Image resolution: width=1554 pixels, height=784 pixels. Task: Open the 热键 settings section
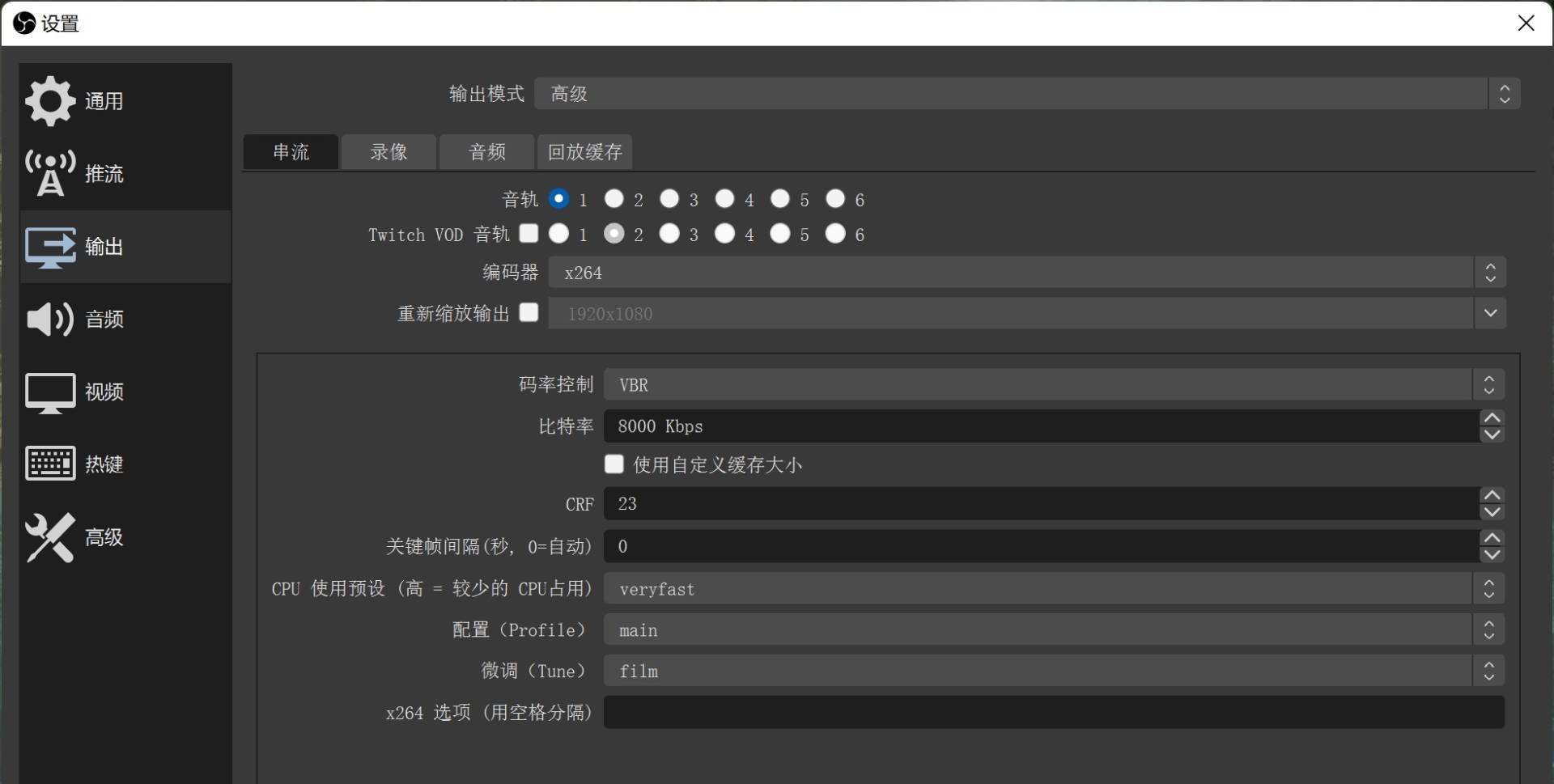pyautogui.click(x=50, y=463)
